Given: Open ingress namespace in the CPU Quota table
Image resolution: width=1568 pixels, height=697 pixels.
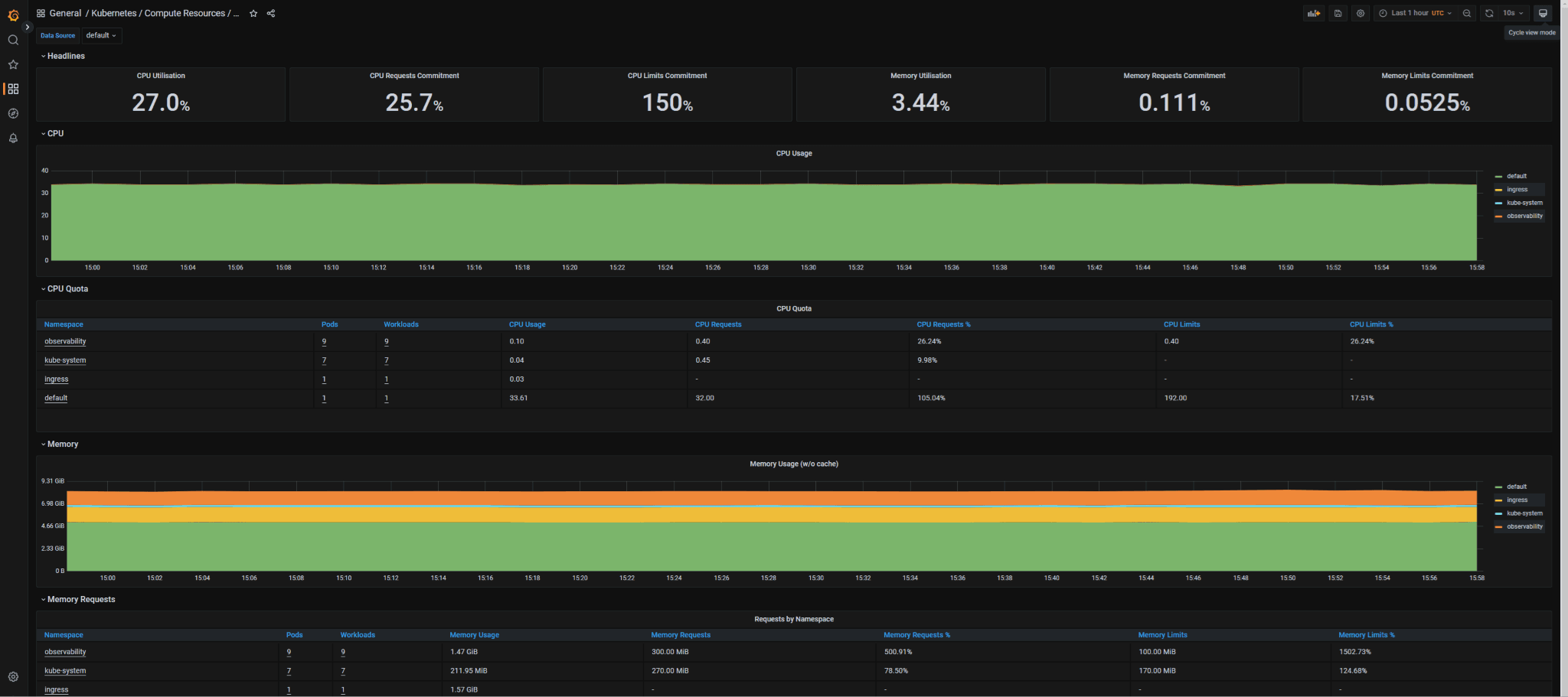Looking at the screenshot, I should [x=56, y=379].
